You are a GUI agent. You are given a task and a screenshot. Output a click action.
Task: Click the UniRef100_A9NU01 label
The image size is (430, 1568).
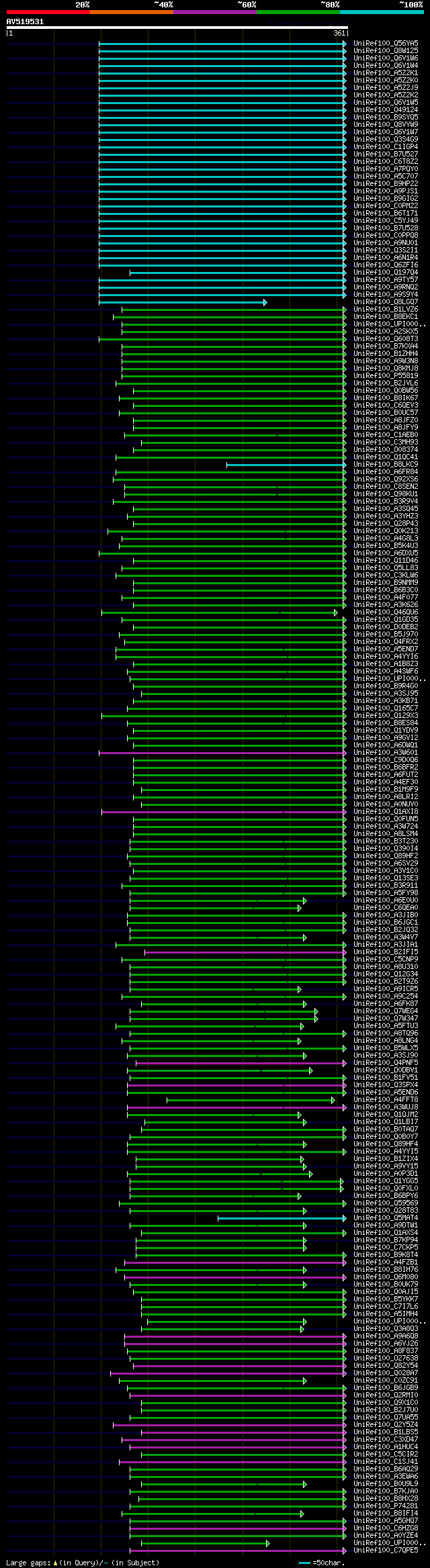click(x=386, y=243)
